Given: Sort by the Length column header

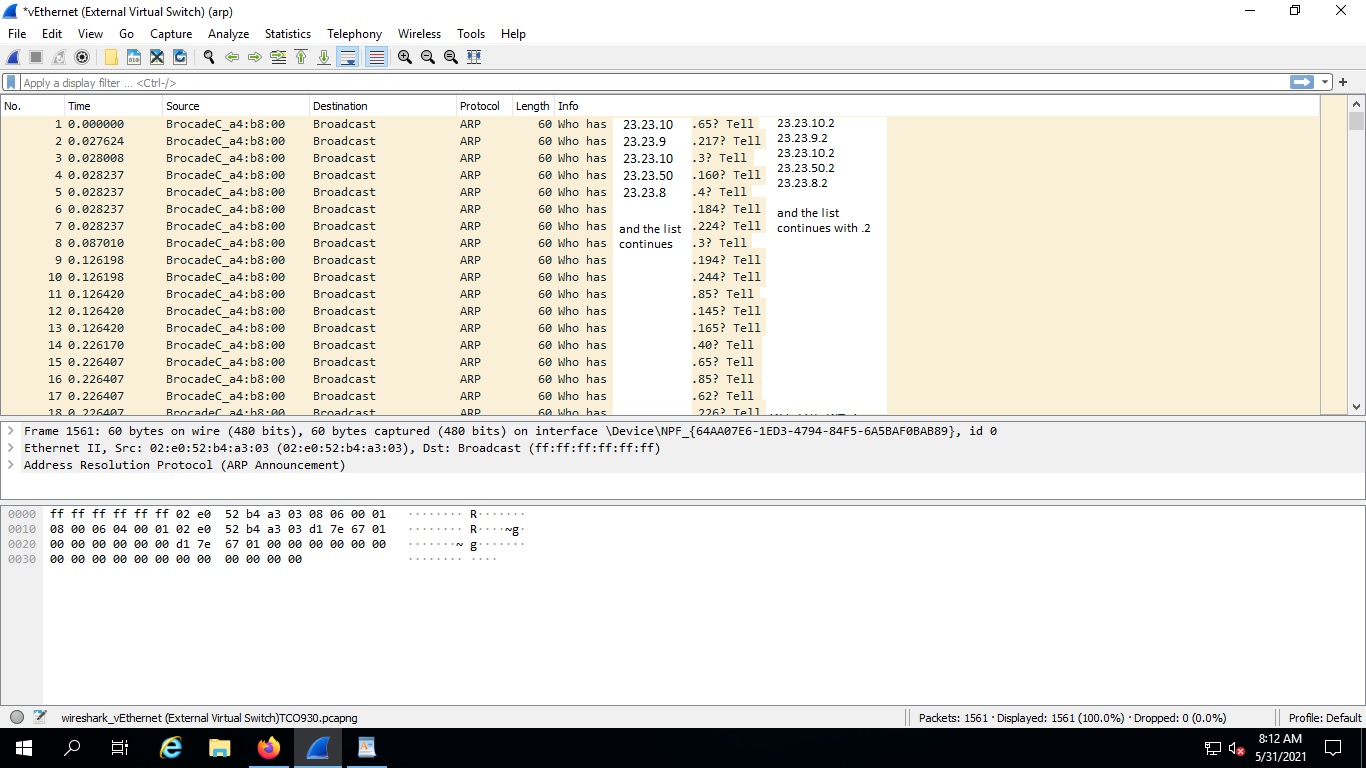Looking at the screenshot, I should [532, 106].
